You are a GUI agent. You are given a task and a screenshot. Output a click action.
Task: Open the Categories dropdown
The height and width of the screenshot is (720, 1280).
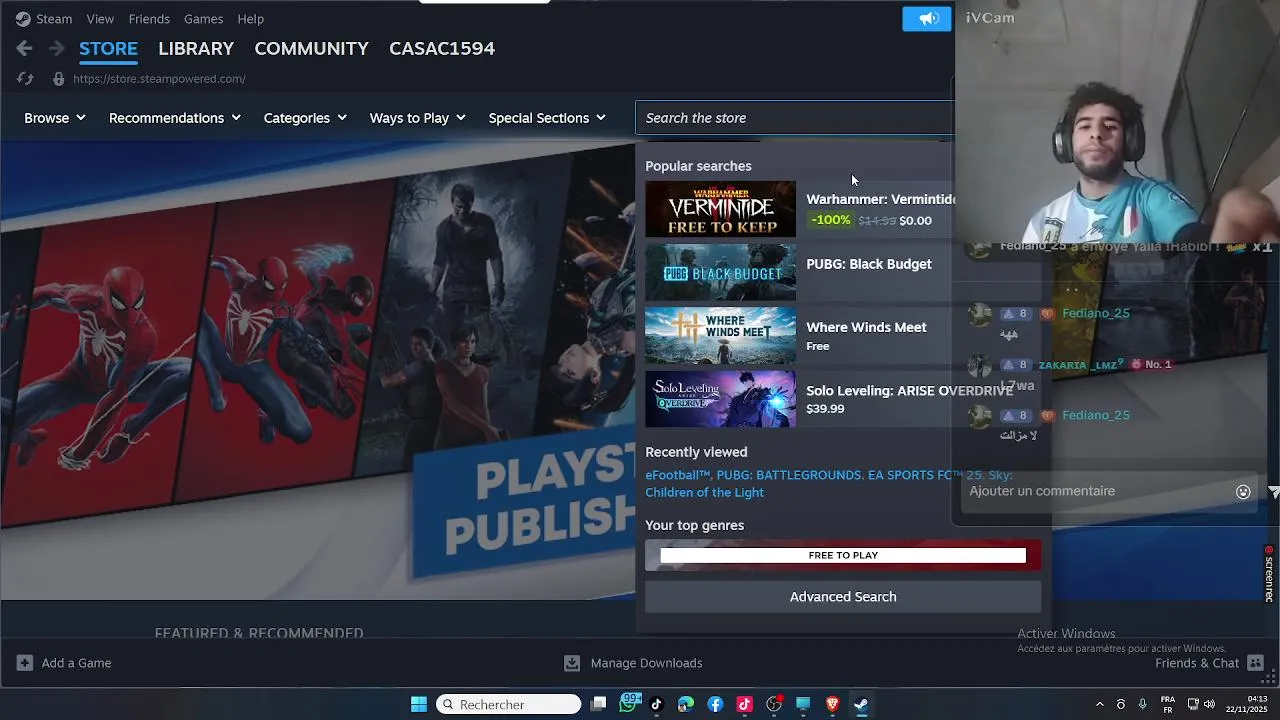[305, 118]
